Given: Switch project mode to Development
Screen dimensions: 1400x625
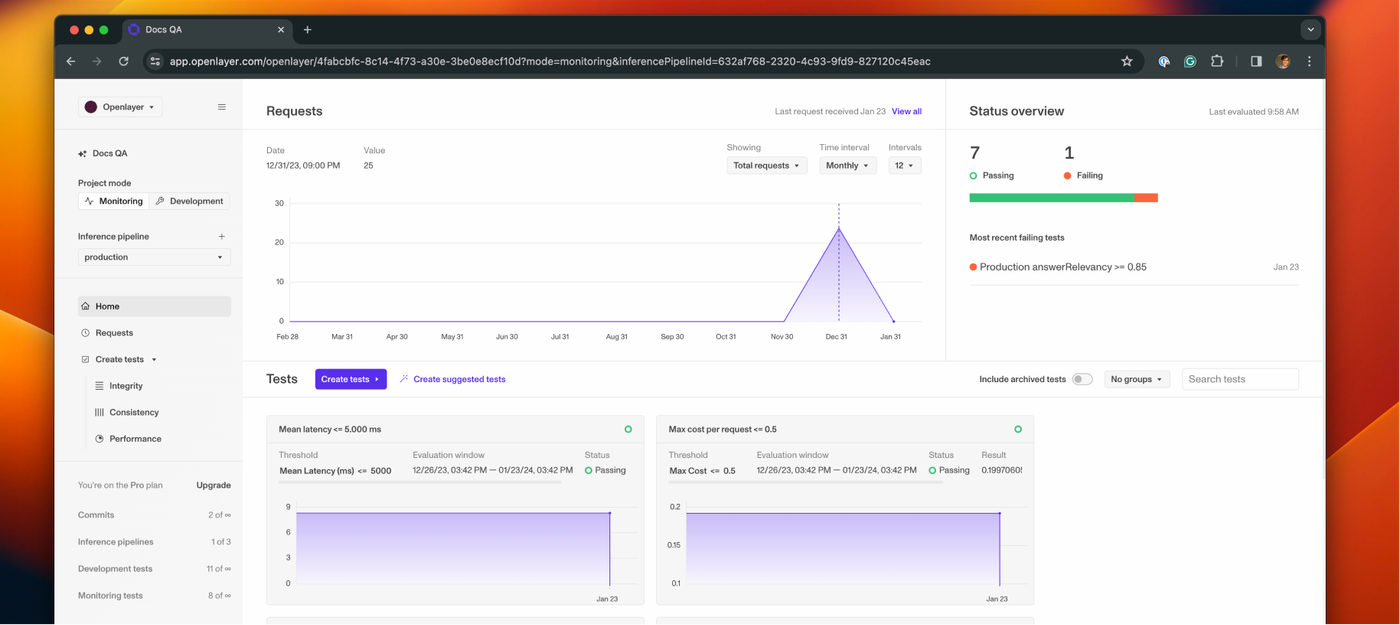Looking at the screenshot, I should coord(189,201).
